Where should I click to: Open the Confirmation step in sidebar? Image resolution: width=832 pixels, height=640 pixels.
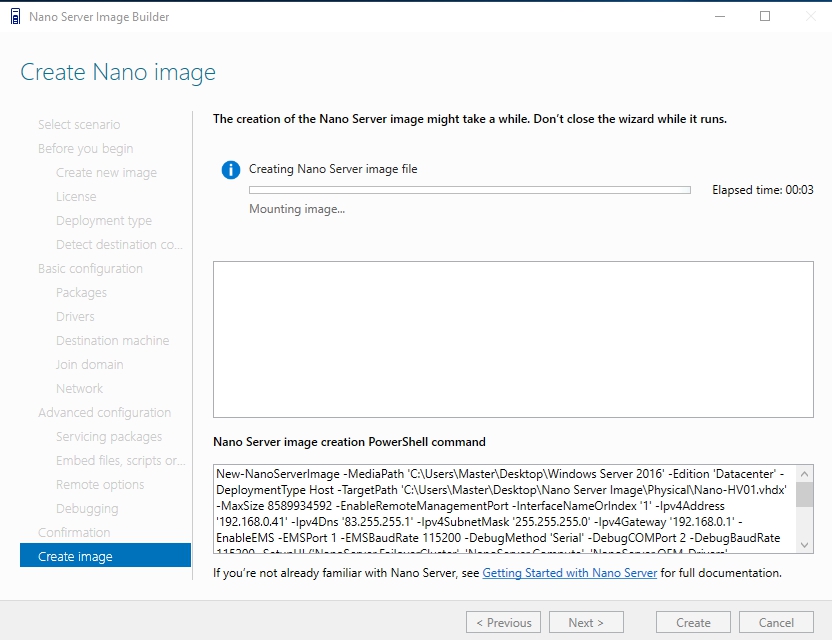[74, 532]
